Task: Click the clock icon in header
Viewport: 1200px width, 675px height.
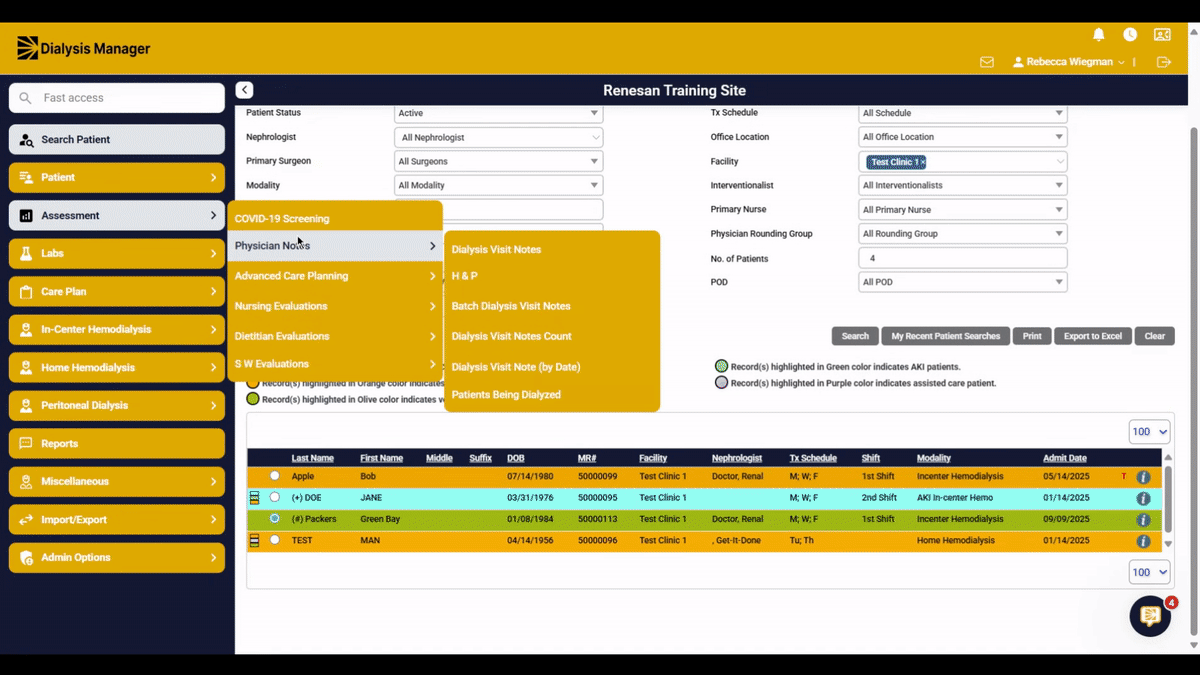Action: pos(1130,35)
